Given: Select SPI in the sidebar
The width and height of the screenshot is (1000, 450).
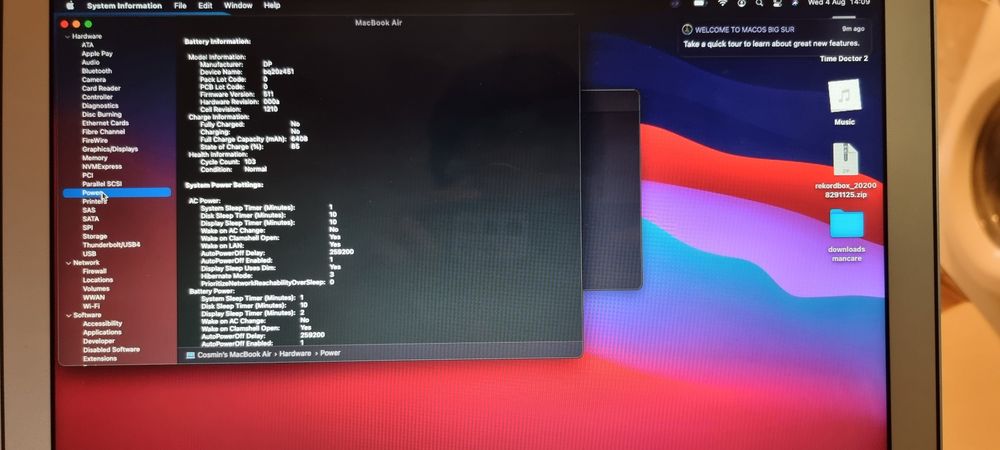Looking at the screenshot, I should coord(87,228).
